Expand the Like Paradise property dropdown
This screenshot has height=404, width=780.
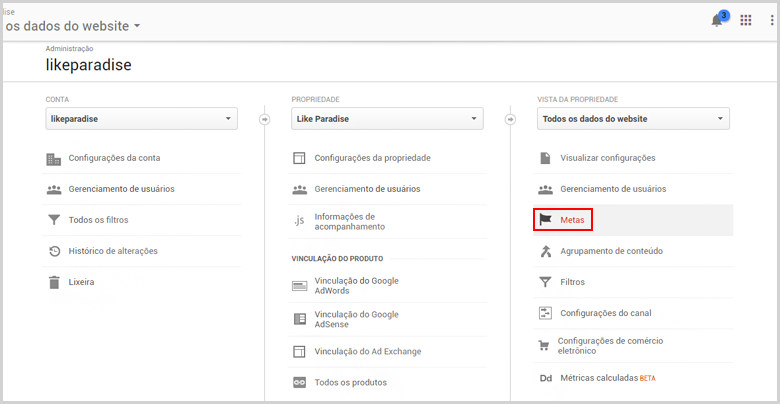(388, 119)
